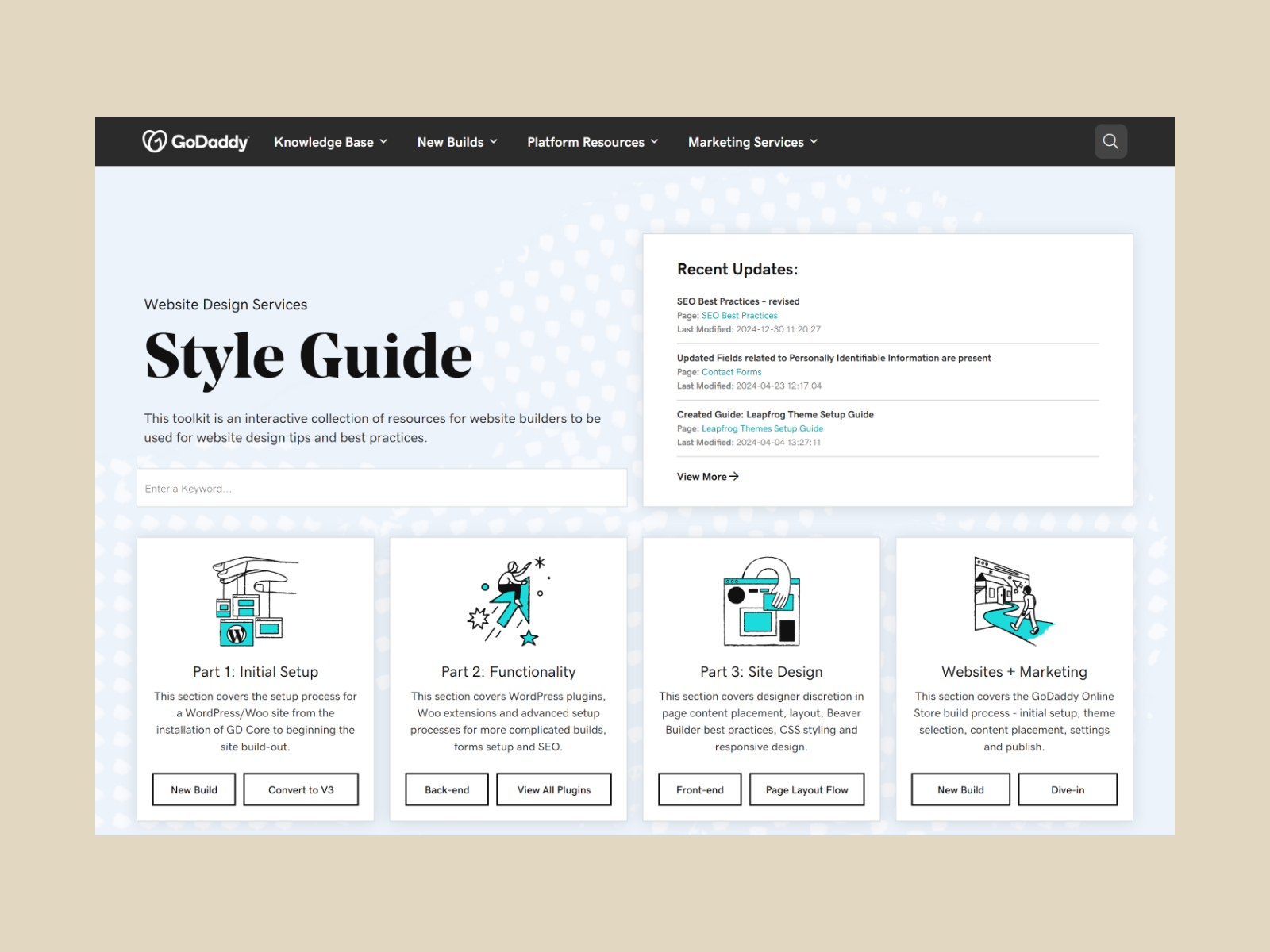Click the SEO Best Practices - revised title
1270x952 pixels.
coord(738,301)
